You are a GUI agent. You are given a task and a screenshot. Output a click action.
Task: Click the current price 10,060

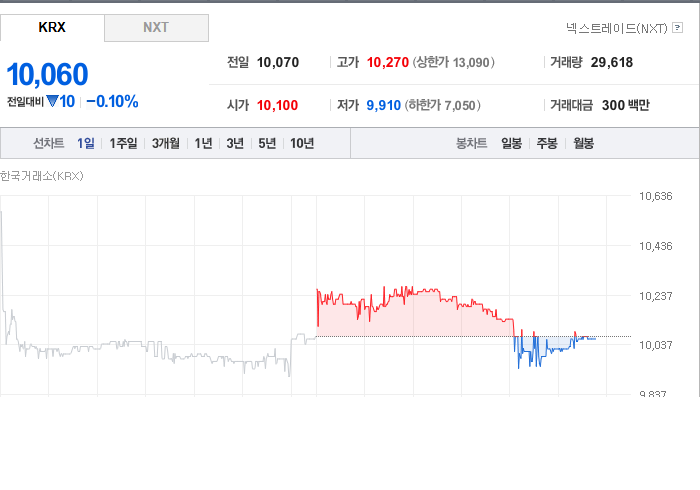point(47,74)
